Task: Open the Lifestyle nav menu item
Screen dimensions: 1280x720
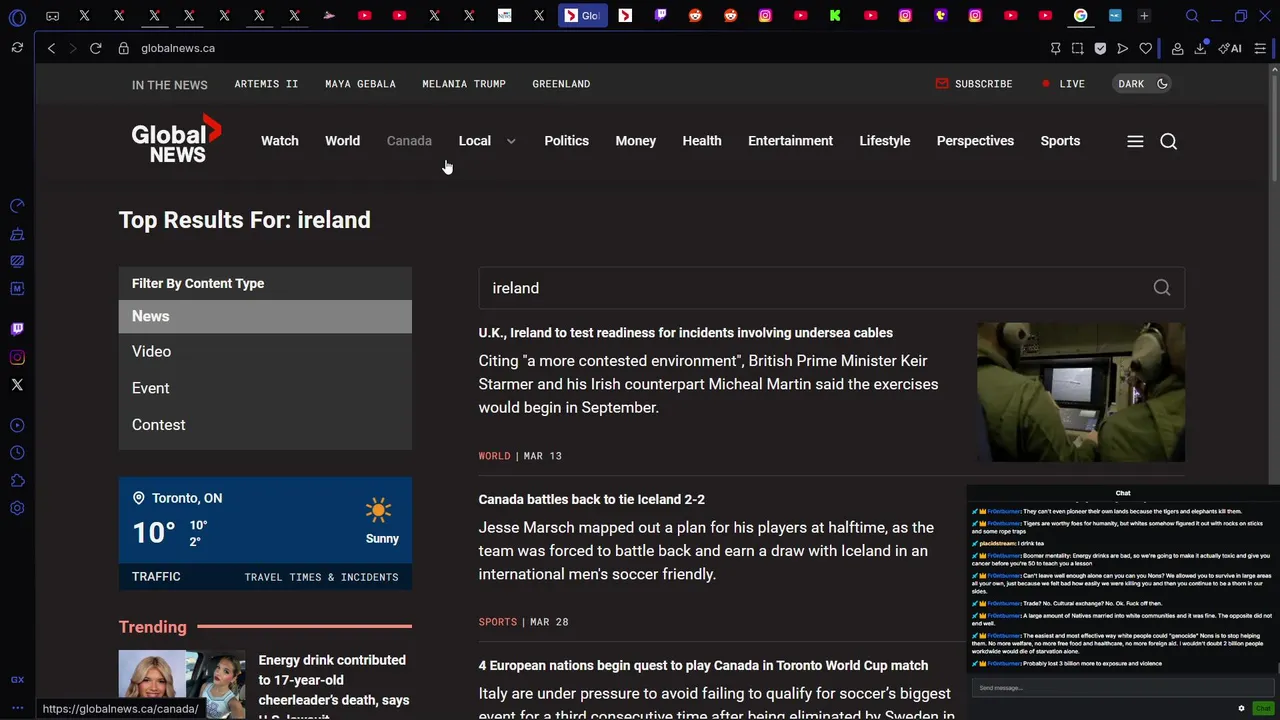Action: click(885, 141)
